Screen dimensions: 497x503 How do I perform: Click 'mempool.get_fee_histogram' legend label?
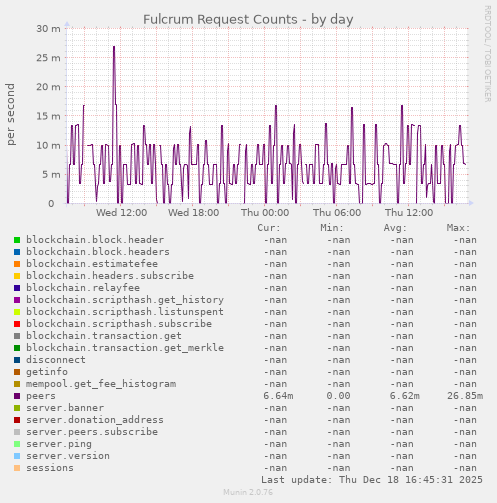point(101,384)
